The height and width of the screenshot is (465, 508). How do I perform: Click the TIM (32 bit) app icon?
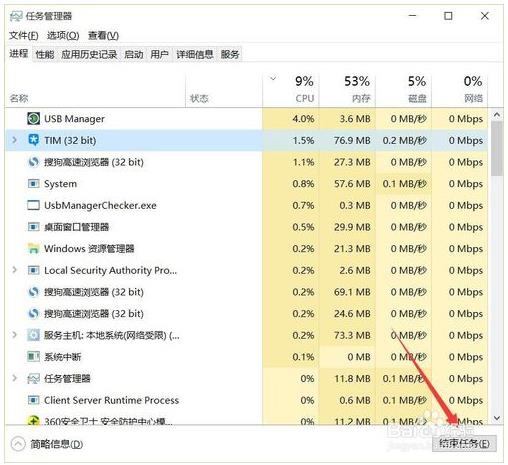click(x=33, y=140)
